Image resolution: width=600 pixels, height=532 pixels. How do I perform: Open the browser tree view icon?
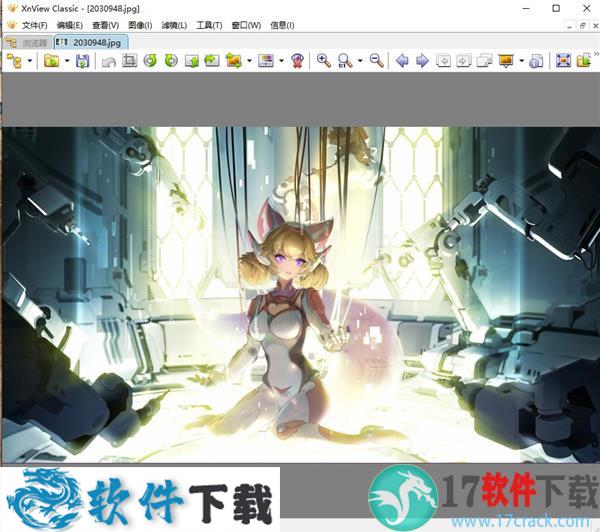click(14, 61)
